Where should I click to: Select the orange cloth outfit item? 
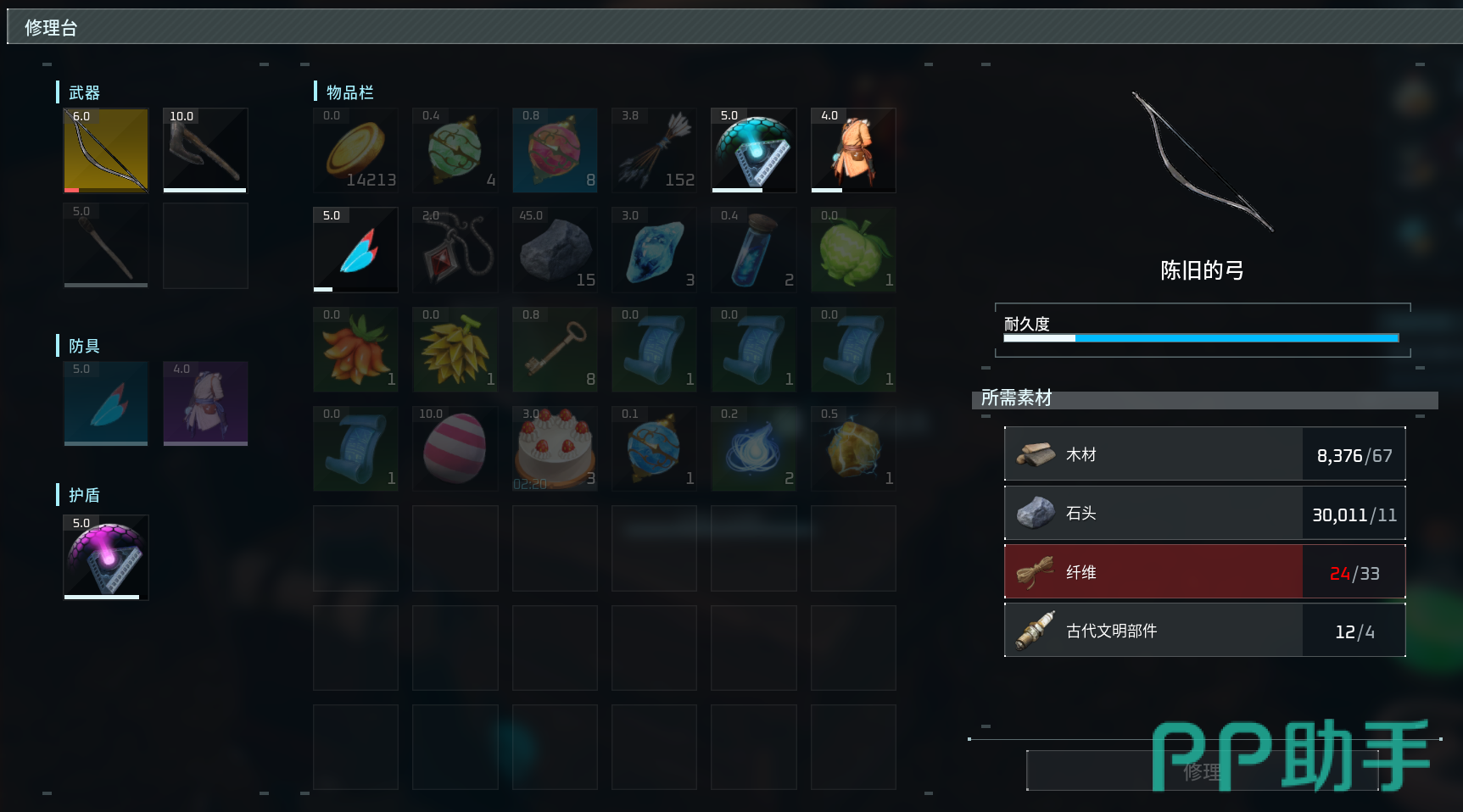(x=853, y=150)
